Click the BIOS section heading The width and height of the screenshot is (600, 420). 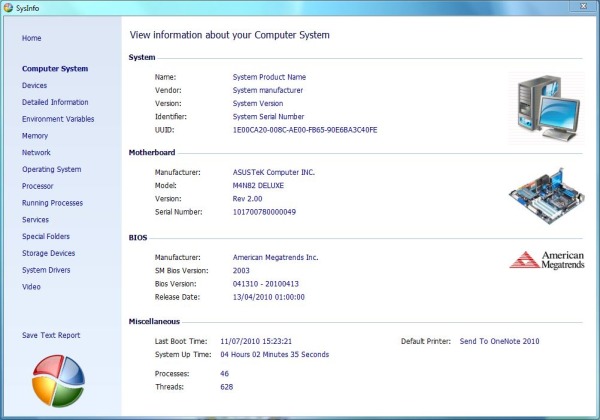coord(138,238)
